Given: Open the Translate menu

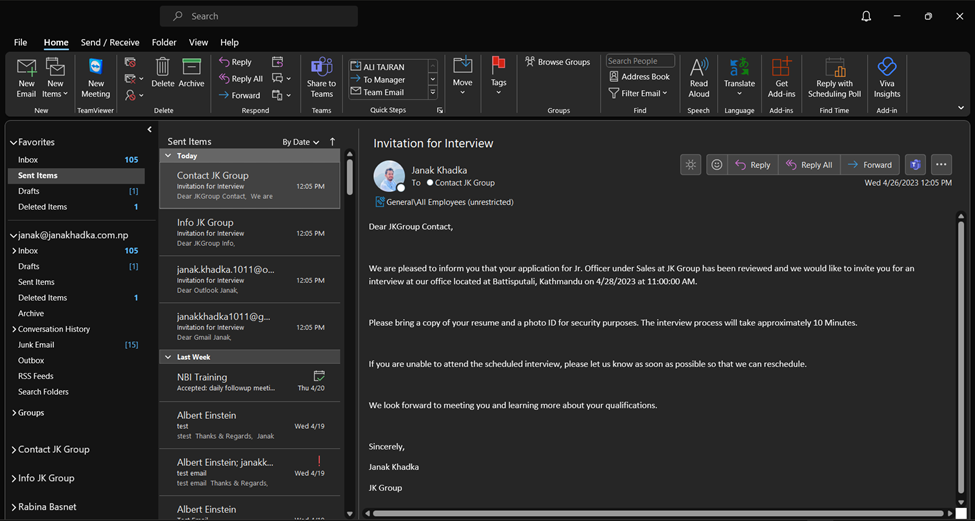Looking at the screenshot, I should point(739,78).
